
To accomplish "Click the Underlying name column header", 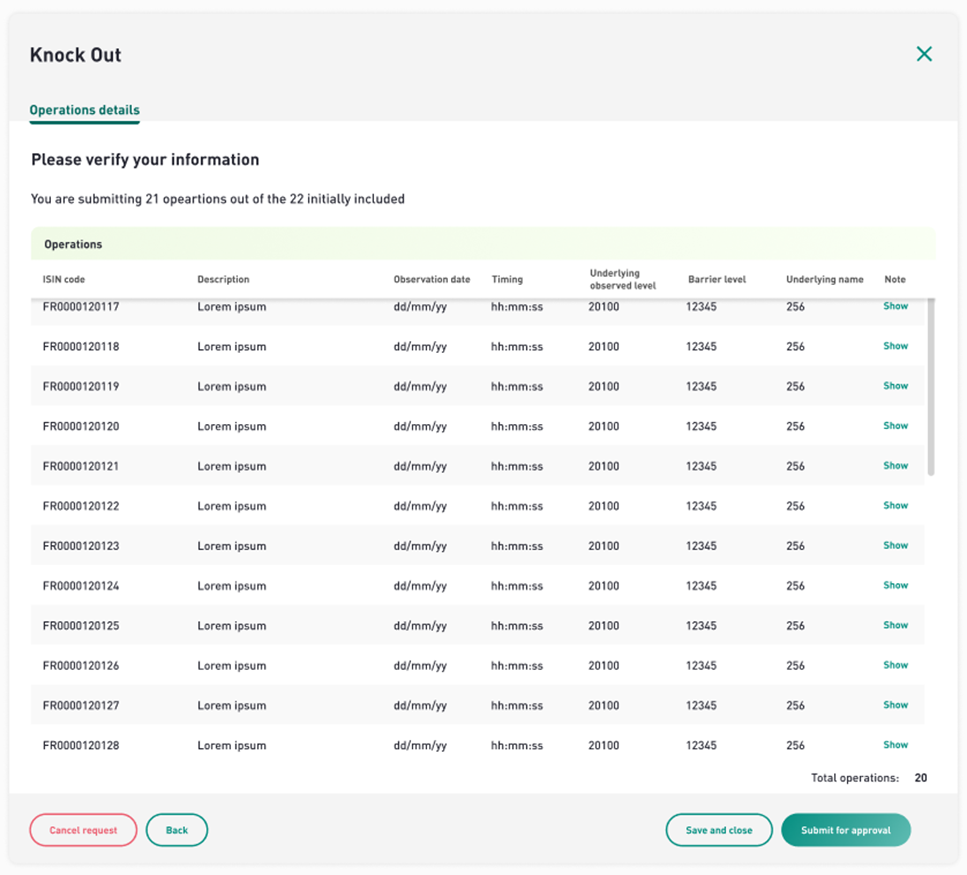I will [825, 279].
